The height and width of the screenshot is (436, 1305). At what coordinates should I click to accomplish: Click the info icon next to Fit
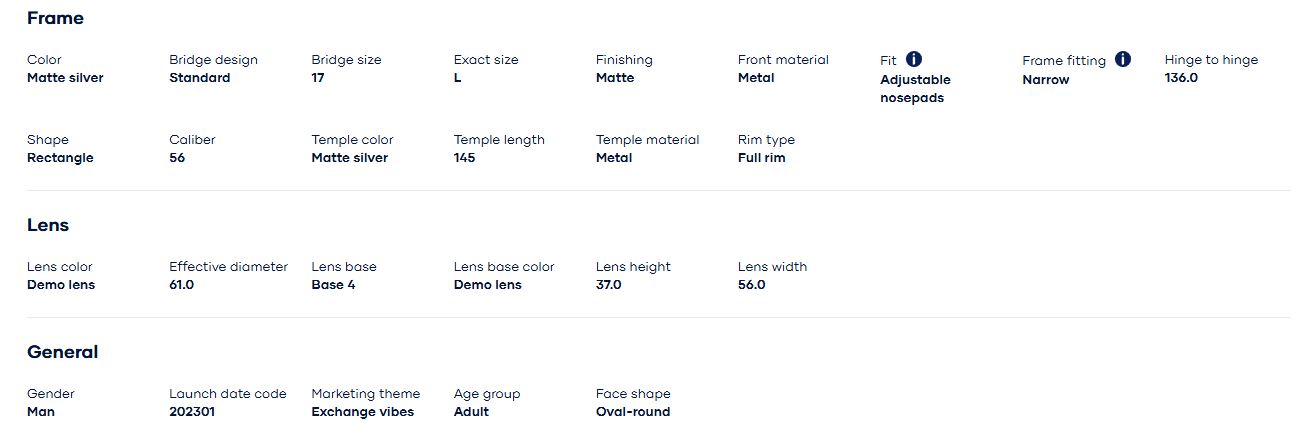914,60
